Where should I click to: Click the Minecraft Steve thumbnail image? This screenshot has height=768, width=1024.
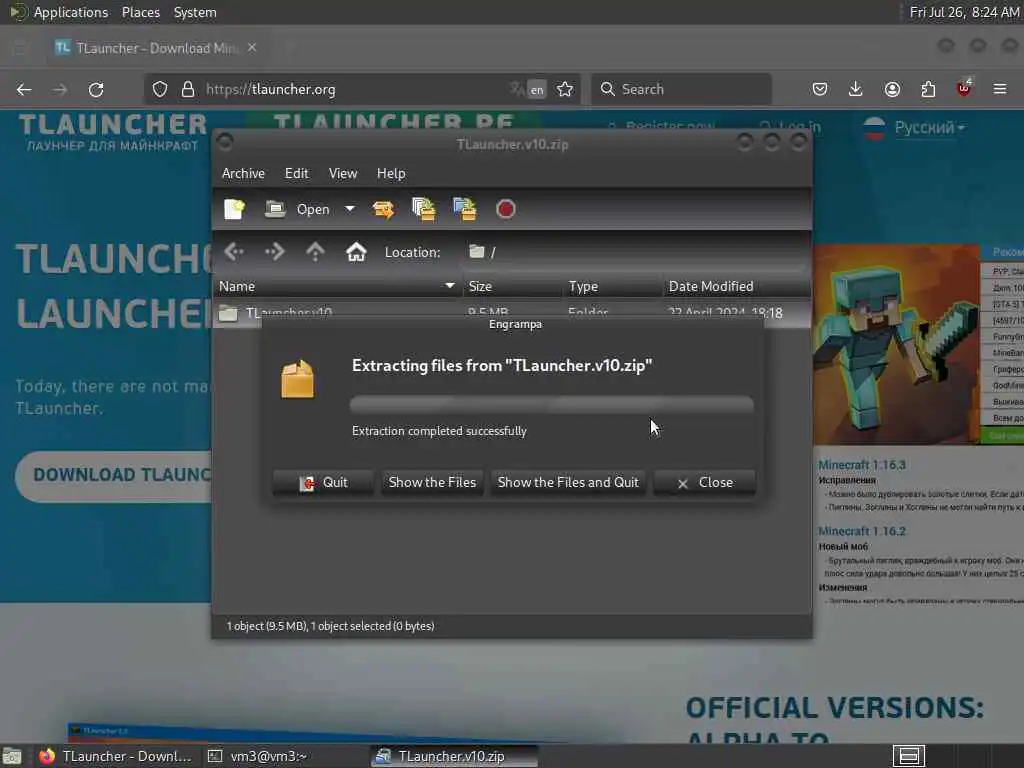(x=896, y=345)
